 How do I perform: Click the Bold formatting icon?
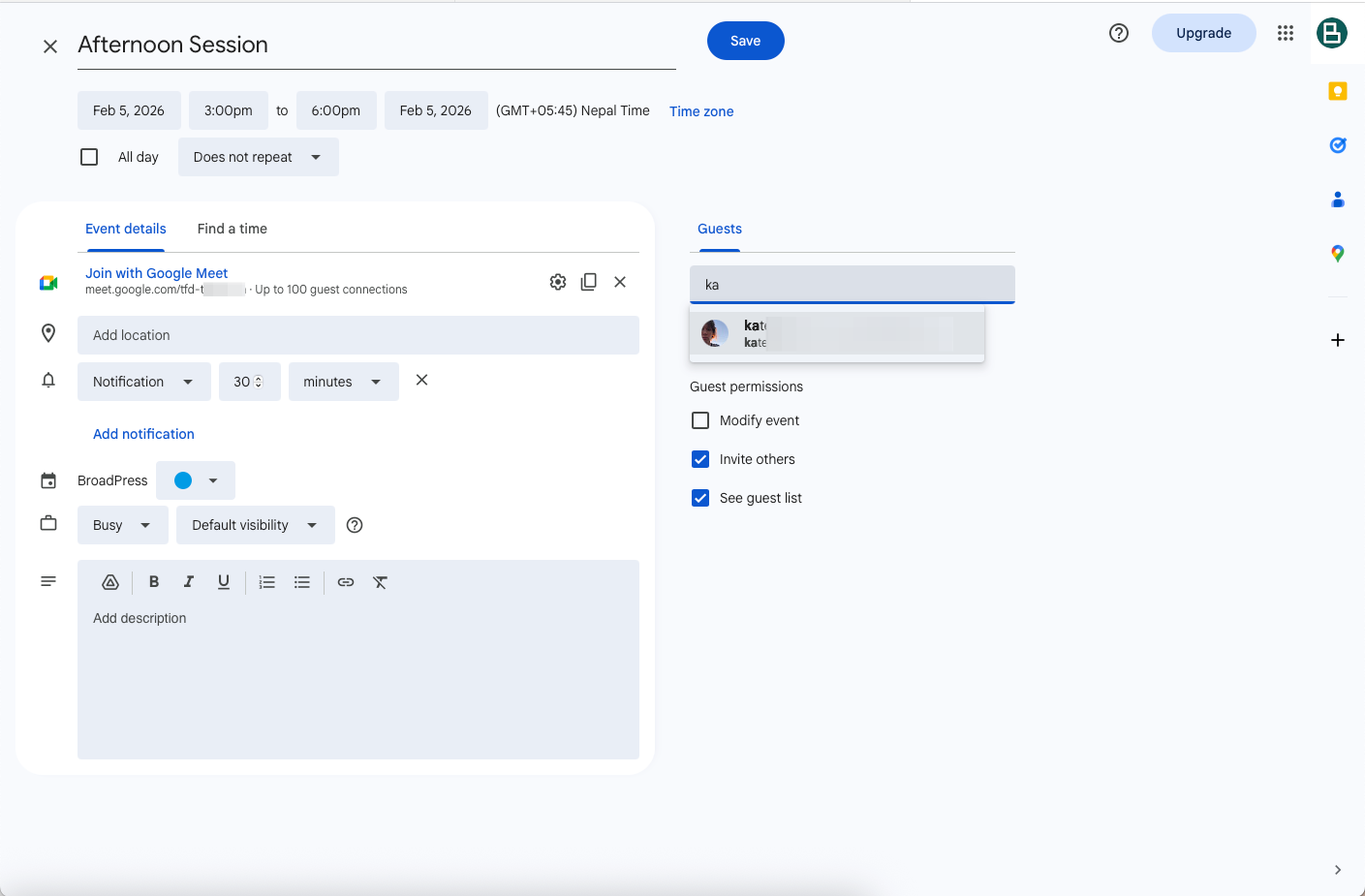tap(153, 582)
